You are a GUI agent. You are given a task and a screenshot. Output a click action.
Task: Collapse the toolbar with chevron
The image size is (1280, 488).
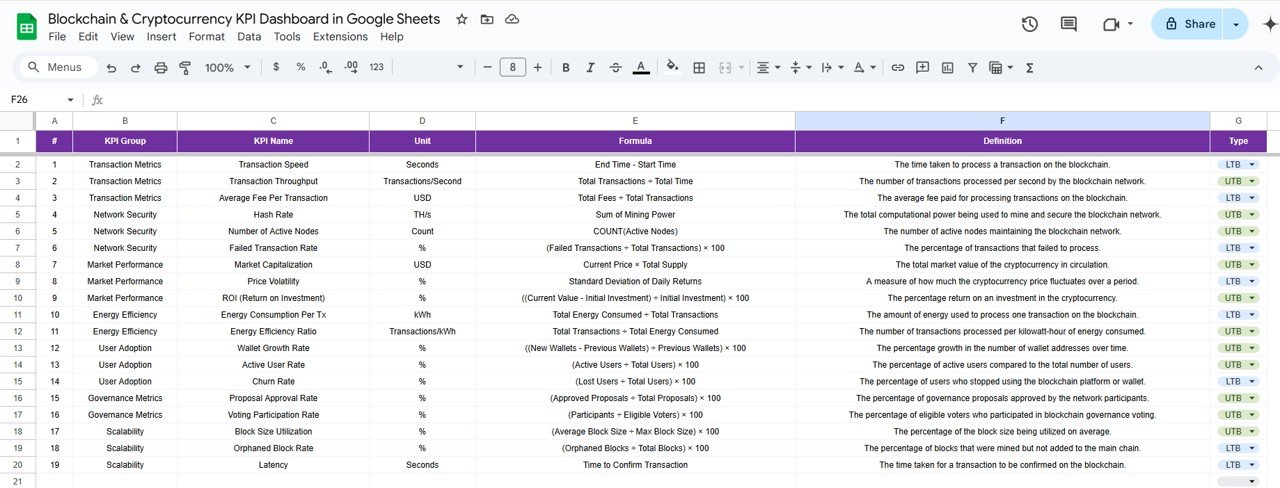[x=1258, y=67]
